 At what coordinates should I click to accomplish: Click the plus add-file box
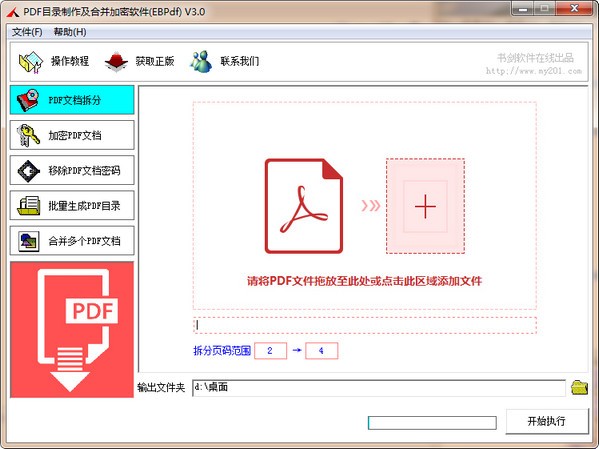click(425, 206)
